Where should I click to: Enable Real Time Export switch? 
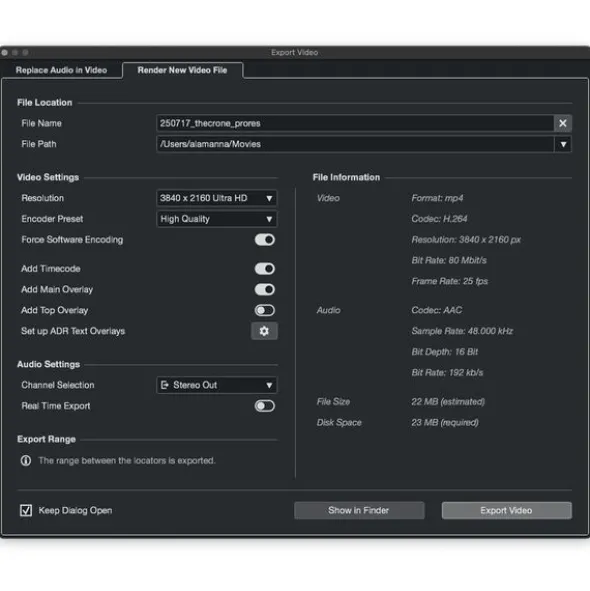(265, 406)
